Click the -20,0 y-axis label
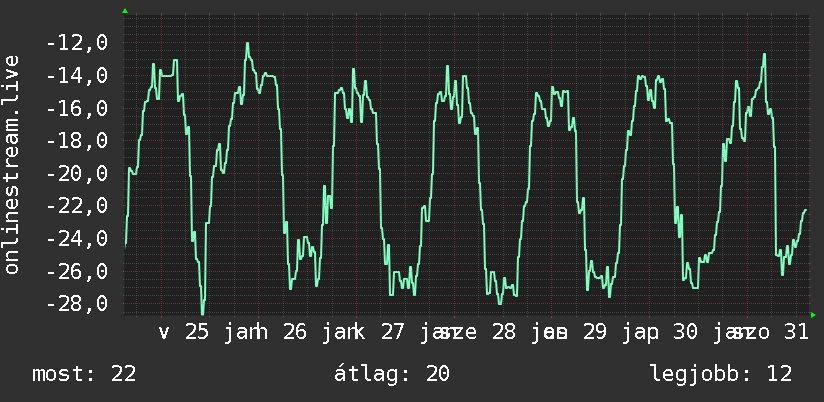 click(77, 173)
